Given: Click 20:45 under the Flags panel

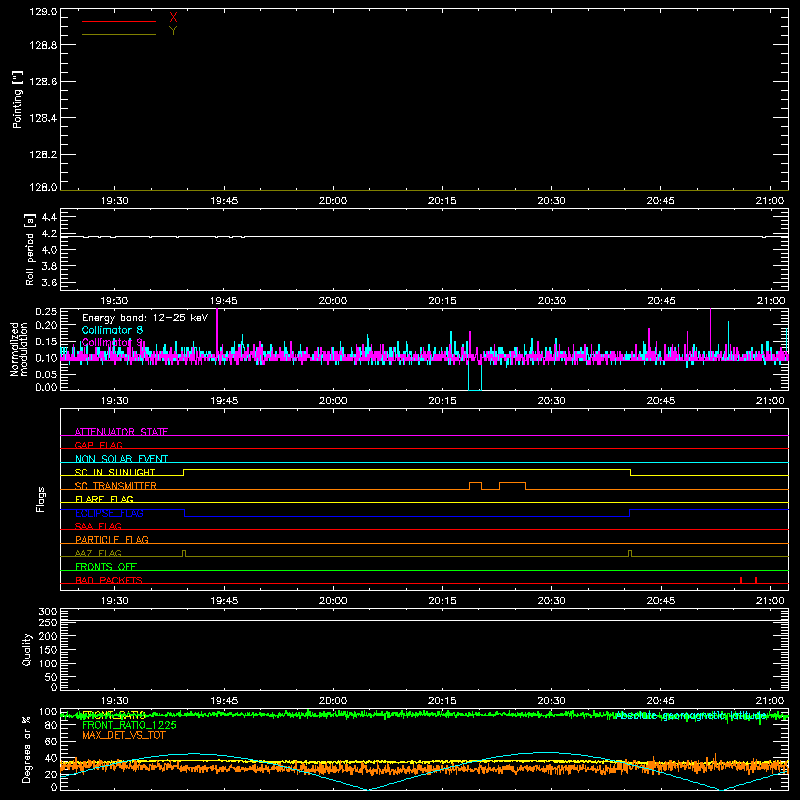Looking at the screenshot, I should coord(661,601).
